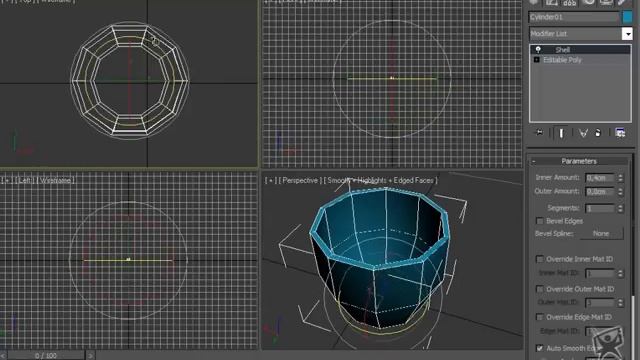Toggle Shell modifier lightbulb icon
640x360 pixels.
(538, 50)
